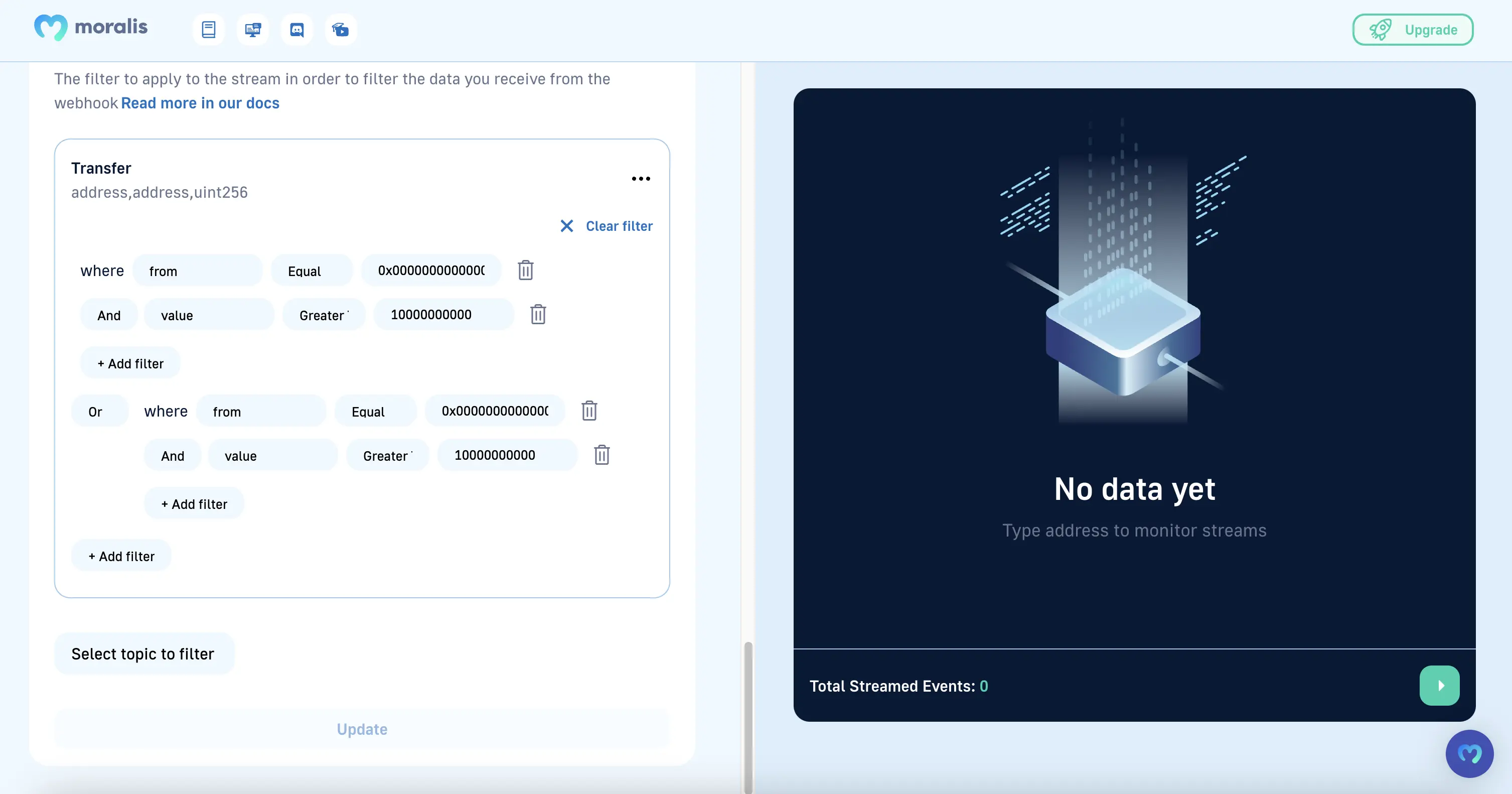Click the Upgrade button

1412,30
